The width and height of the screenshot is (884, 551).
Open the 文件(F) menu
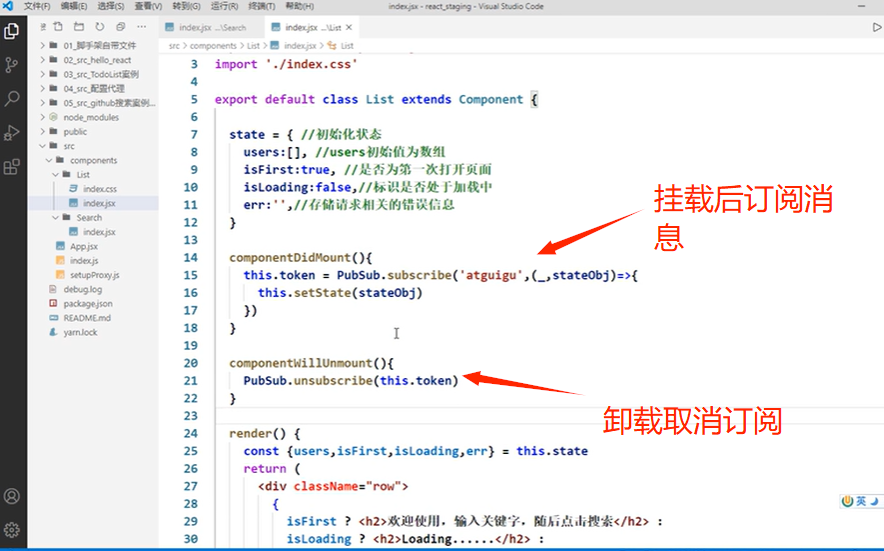tap(37, 6)
